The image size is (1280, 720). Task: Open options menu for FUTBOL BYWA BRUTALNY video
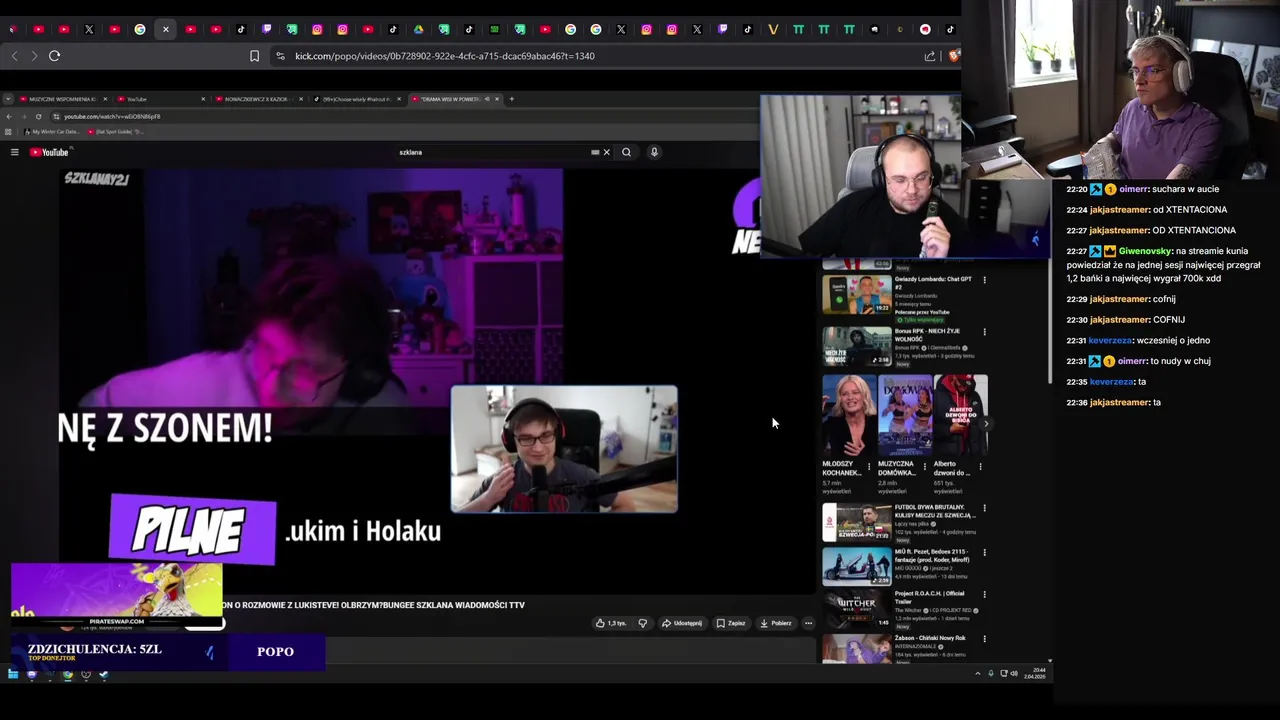tap(984, 508)
